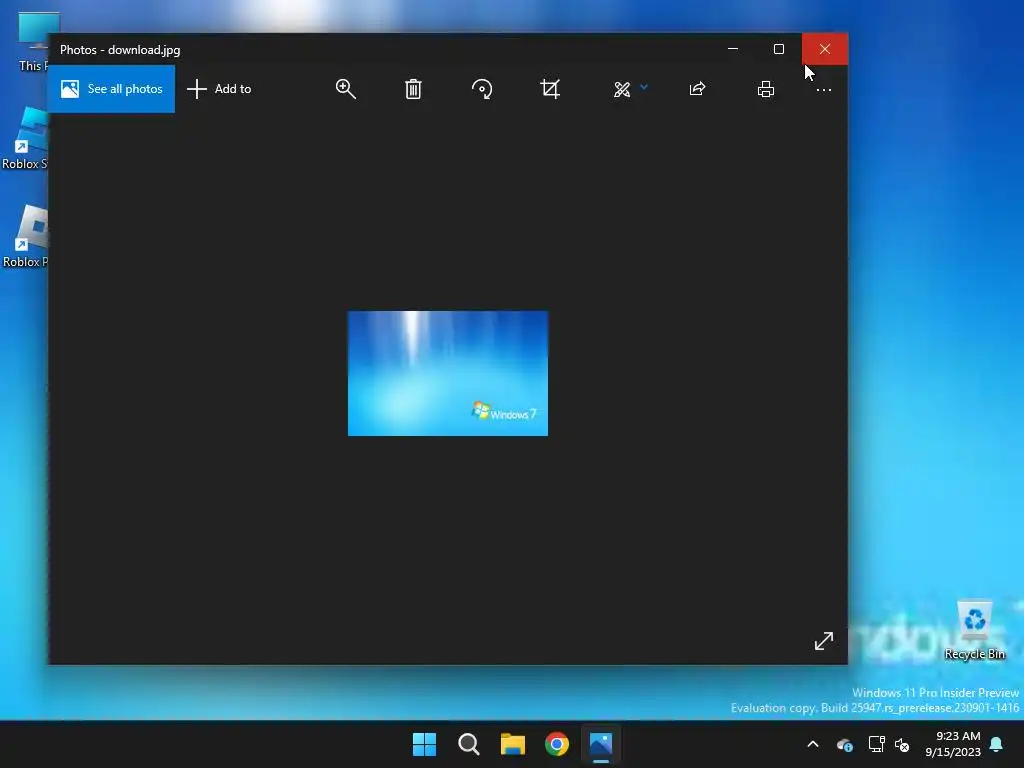The image size is (1024, 768).
Task: Click the Windows 7 photo preview
Action: [x=448, y=374]
